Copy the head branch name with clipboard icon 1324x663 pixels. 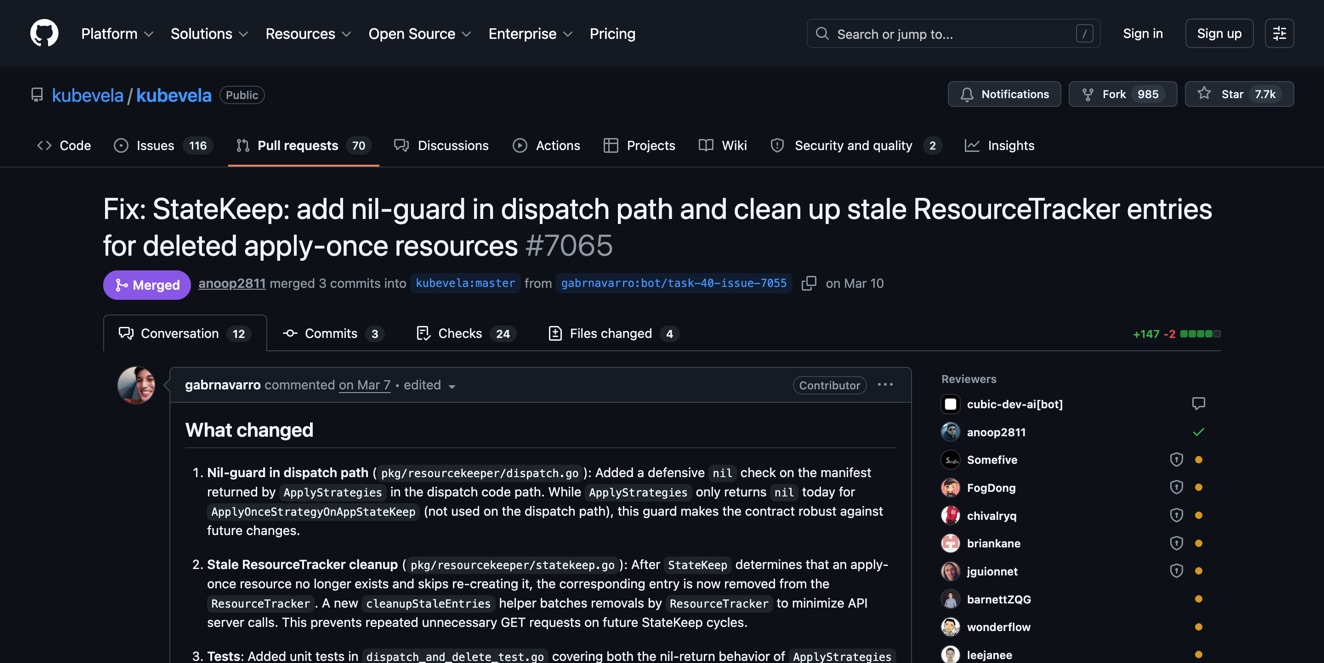[809, 282]
